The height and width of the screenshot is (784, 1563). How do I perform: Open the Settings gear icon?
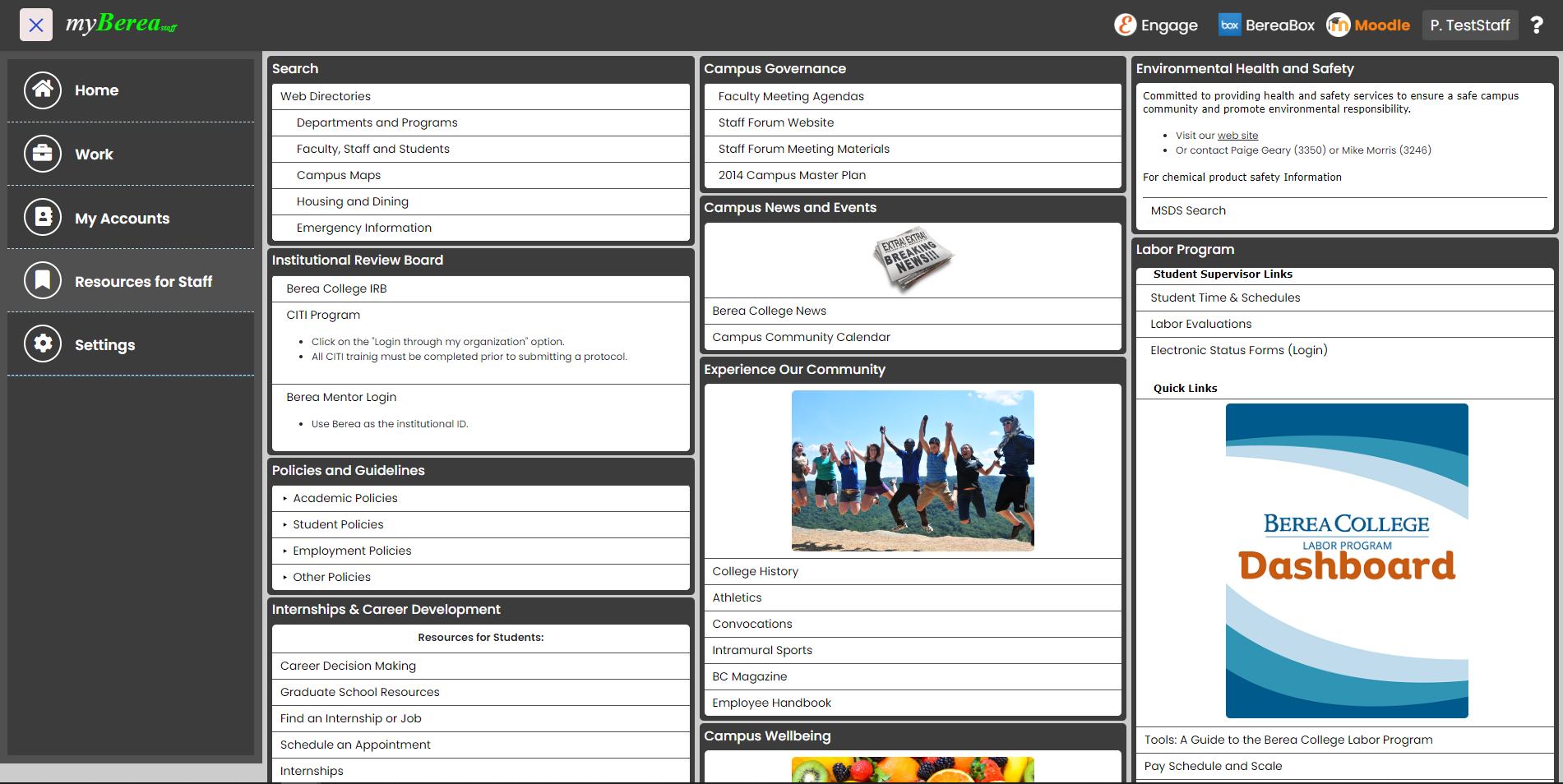(43, 344)
